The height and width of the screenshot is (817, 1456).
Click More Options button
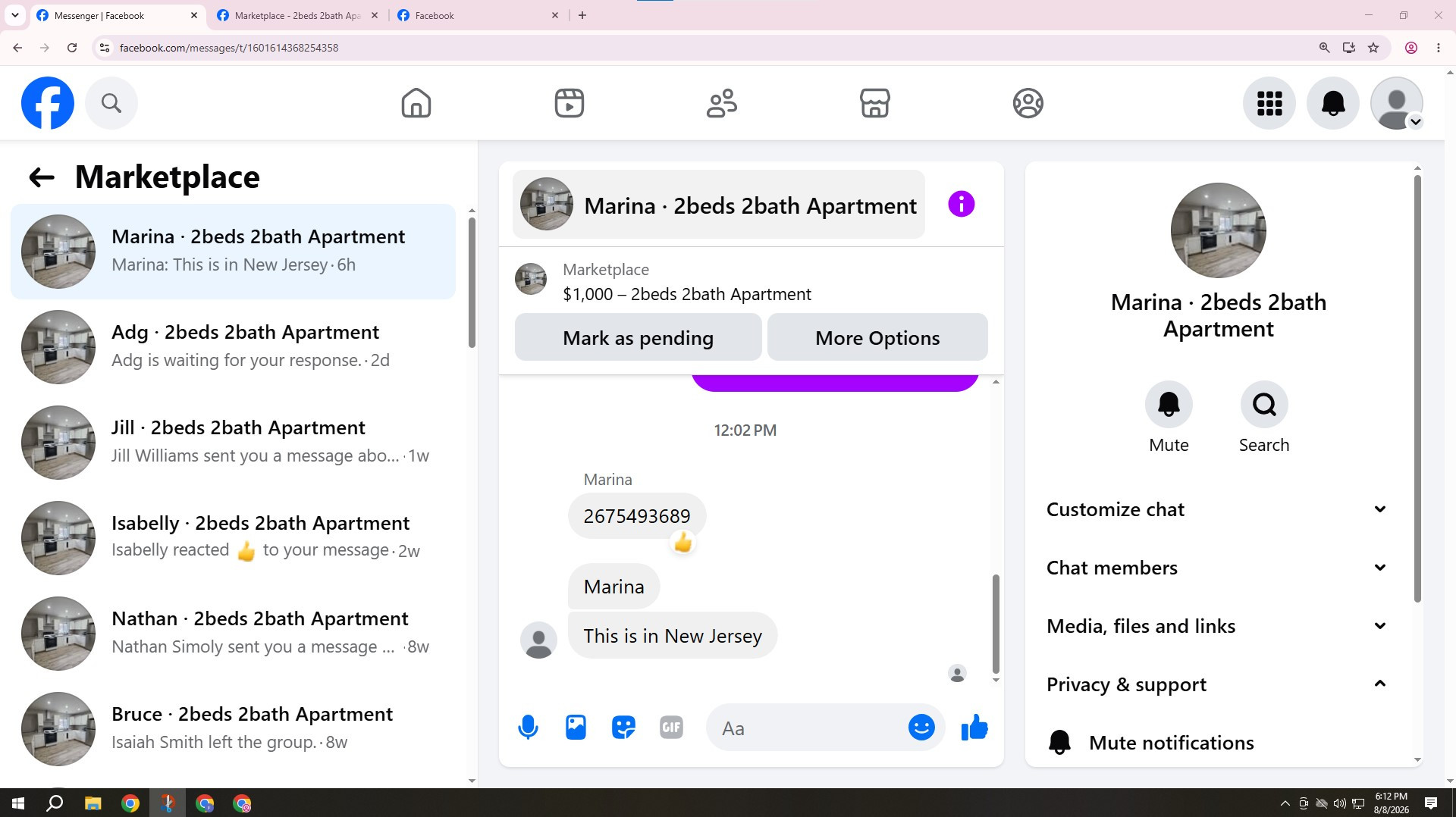(x=877, y=338)
